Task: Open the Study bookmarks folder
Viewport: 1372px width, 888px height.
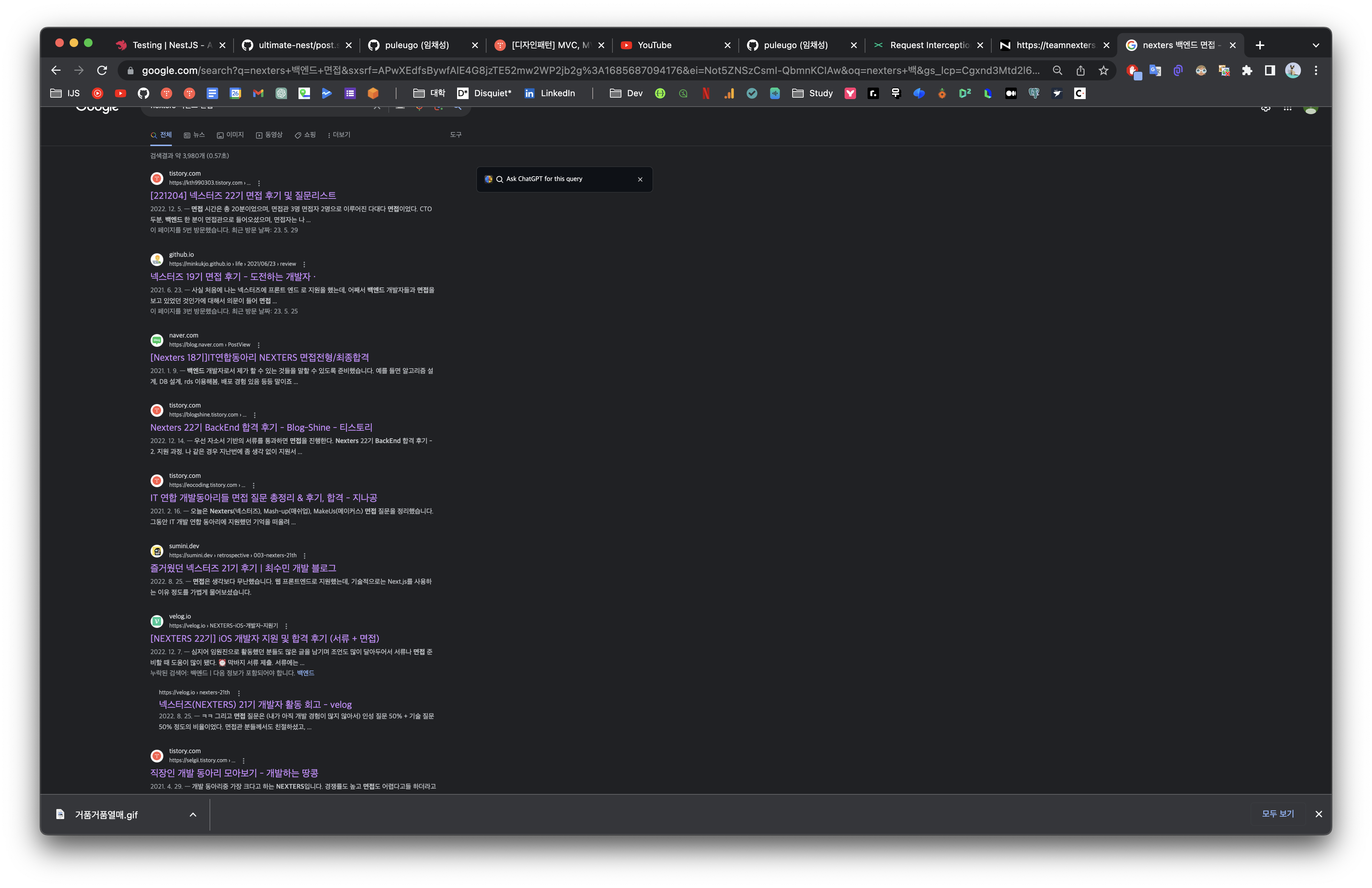Action: (813, 93)
